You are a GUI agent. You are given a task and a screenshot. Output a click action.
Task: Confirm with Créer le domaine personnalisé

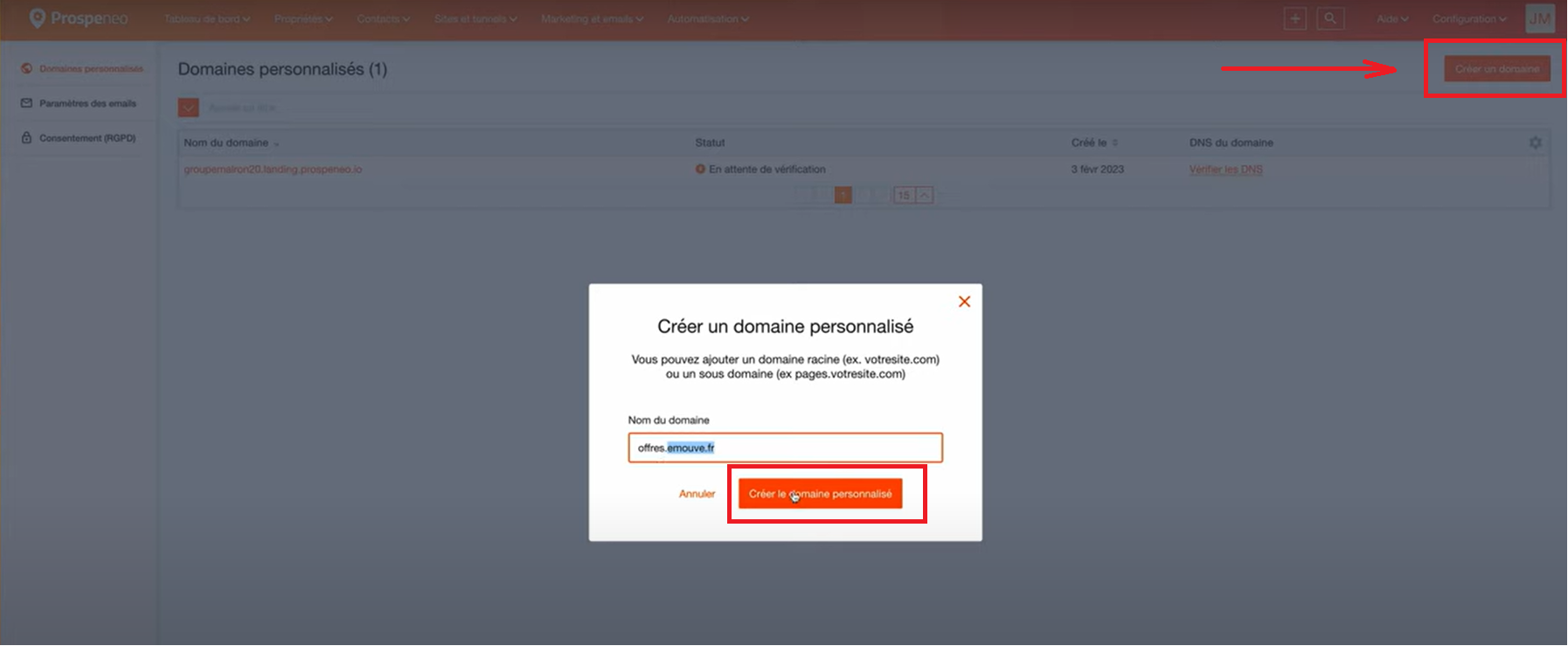[820, 494]
